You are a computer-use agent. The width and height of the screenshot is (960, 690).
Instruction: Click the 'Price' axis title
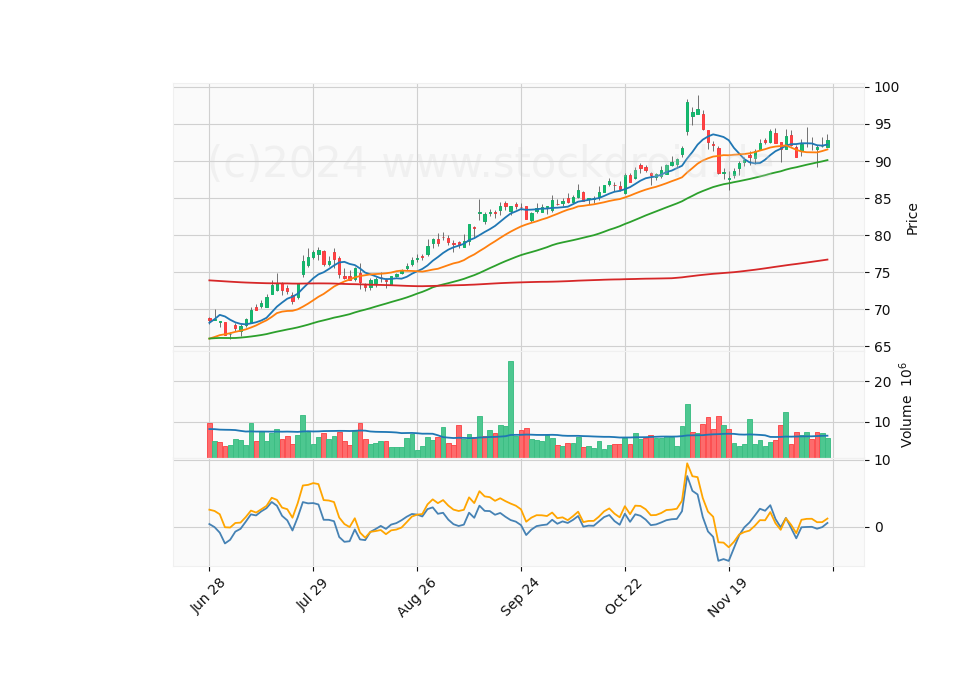(912, 219)
